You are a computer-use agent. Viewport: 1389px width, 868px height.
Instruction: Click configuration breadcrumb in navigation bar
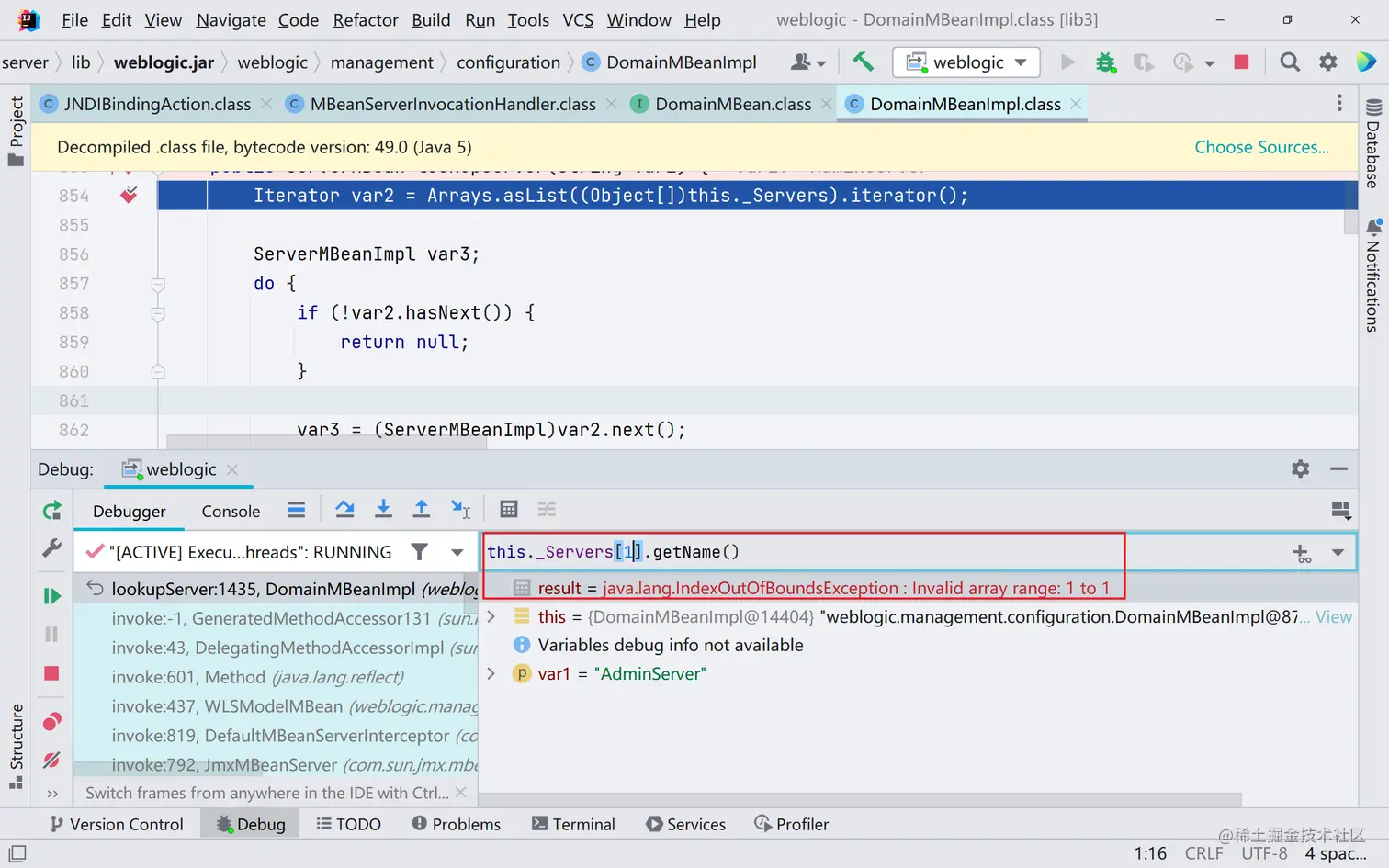coord(508,62)
